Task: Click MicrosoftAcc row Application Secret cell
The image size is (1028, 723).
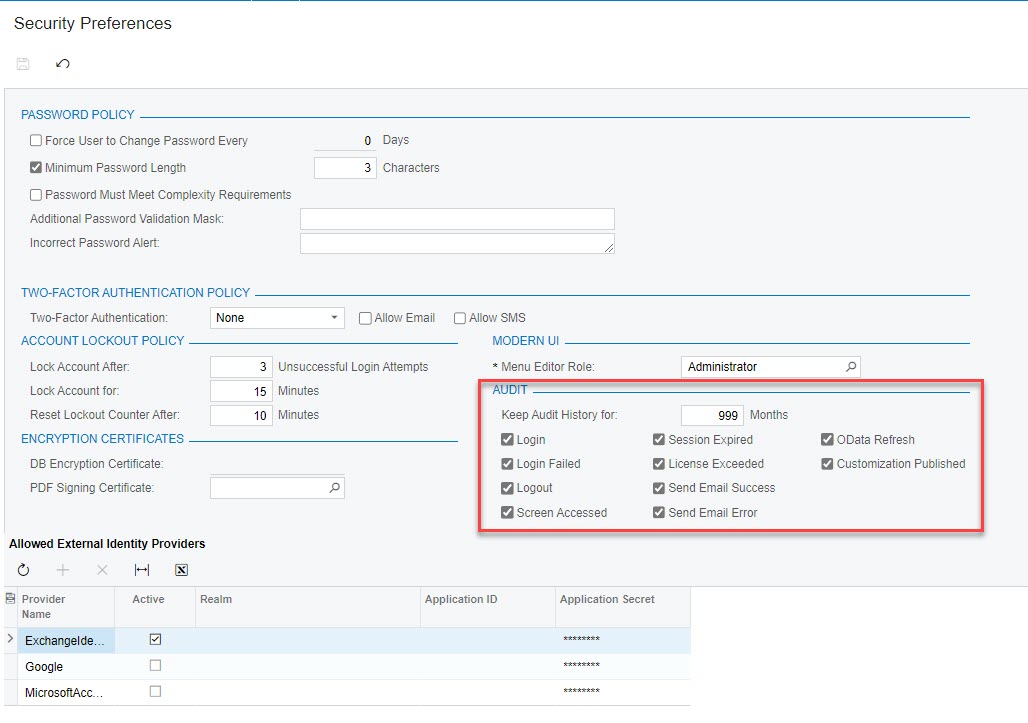Action: (x=623, y=692)
